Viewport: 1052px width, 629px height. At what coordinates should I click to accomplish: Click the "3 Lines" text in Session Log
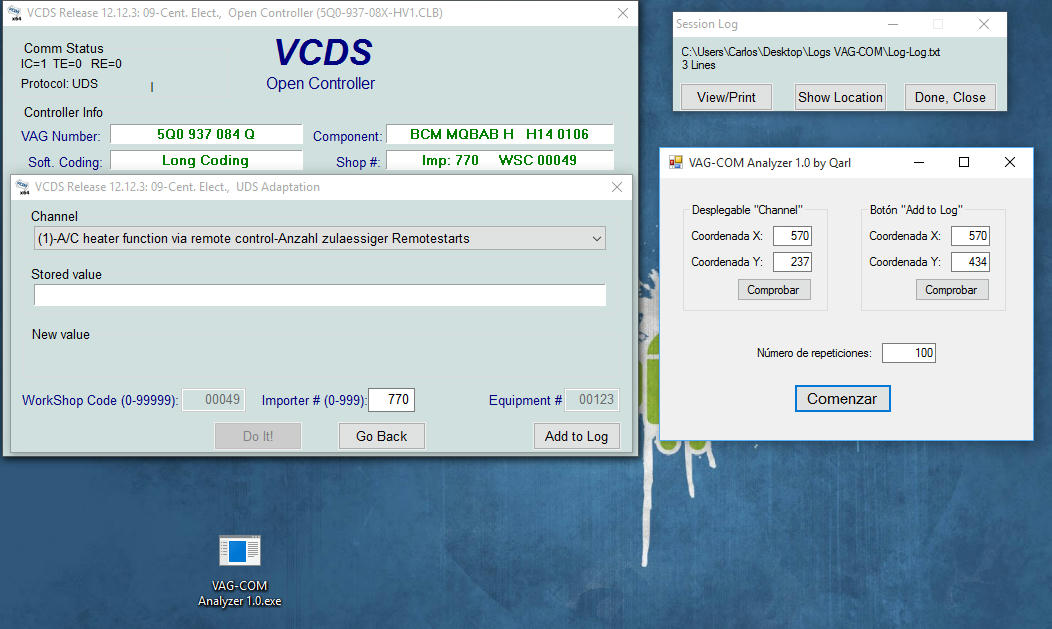pyautogui.click(x=698, y=65)
